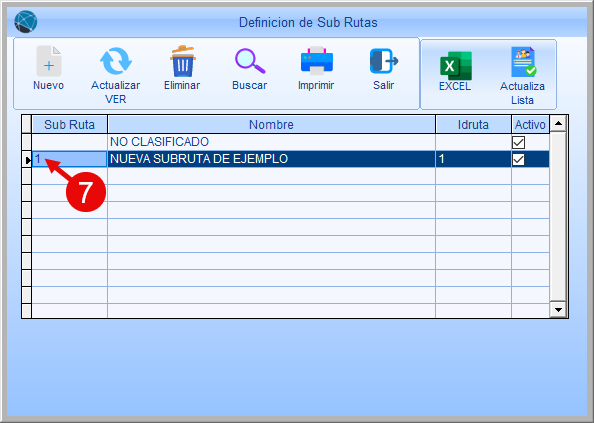Click the Nuevo document icon

coord(49,61)
